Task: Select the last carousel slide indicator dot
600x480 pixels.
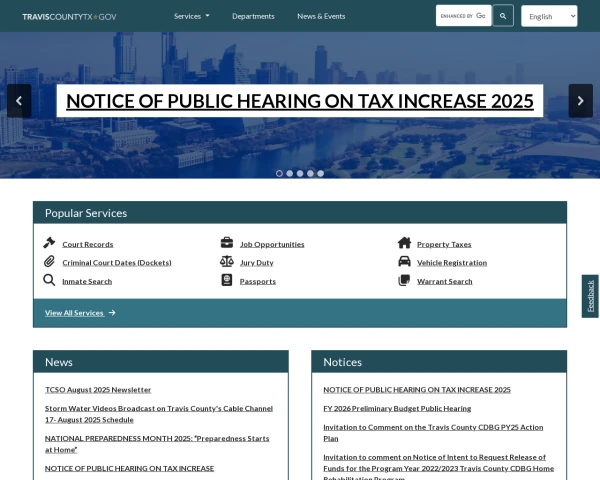Action: (x=320, y=173)
